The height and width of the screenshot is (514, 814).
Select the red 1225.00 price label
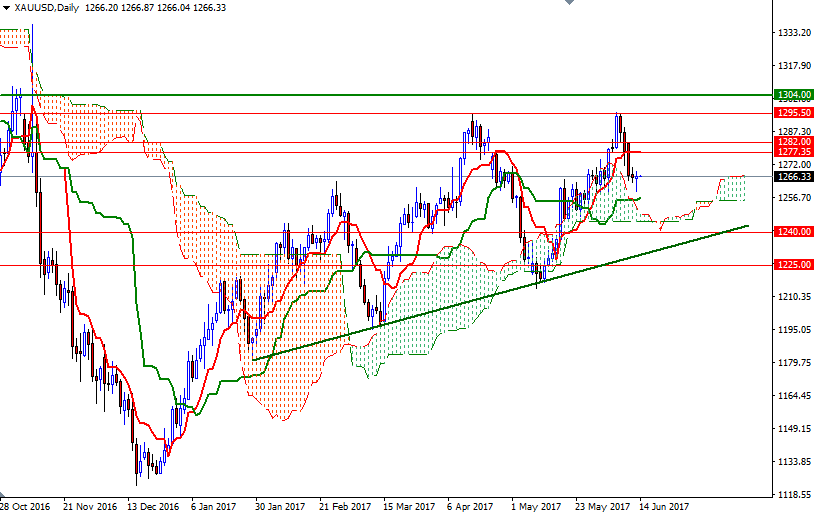pyautogui.click(x=792, y=265)
